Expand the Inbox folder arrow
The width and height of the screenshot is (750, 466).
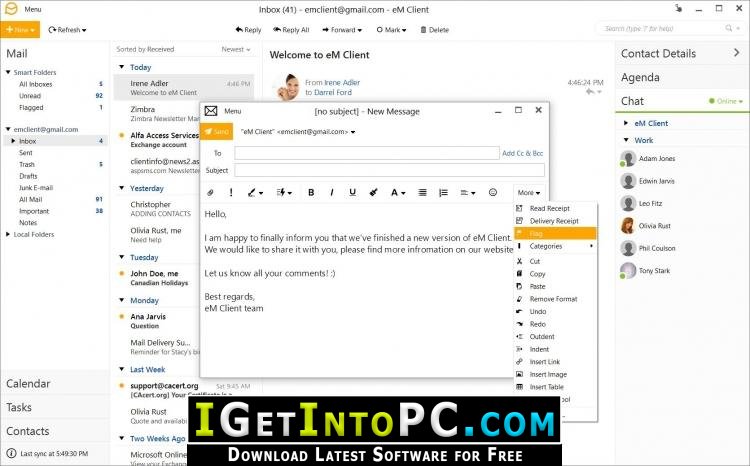[x=13, y=141]
